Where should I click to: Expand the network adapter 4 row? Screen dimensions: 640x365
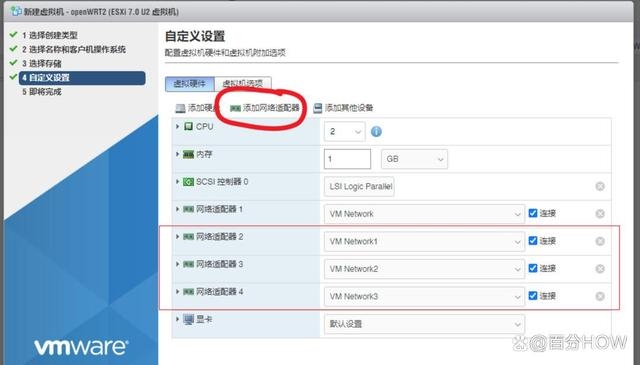coord(178,292)
